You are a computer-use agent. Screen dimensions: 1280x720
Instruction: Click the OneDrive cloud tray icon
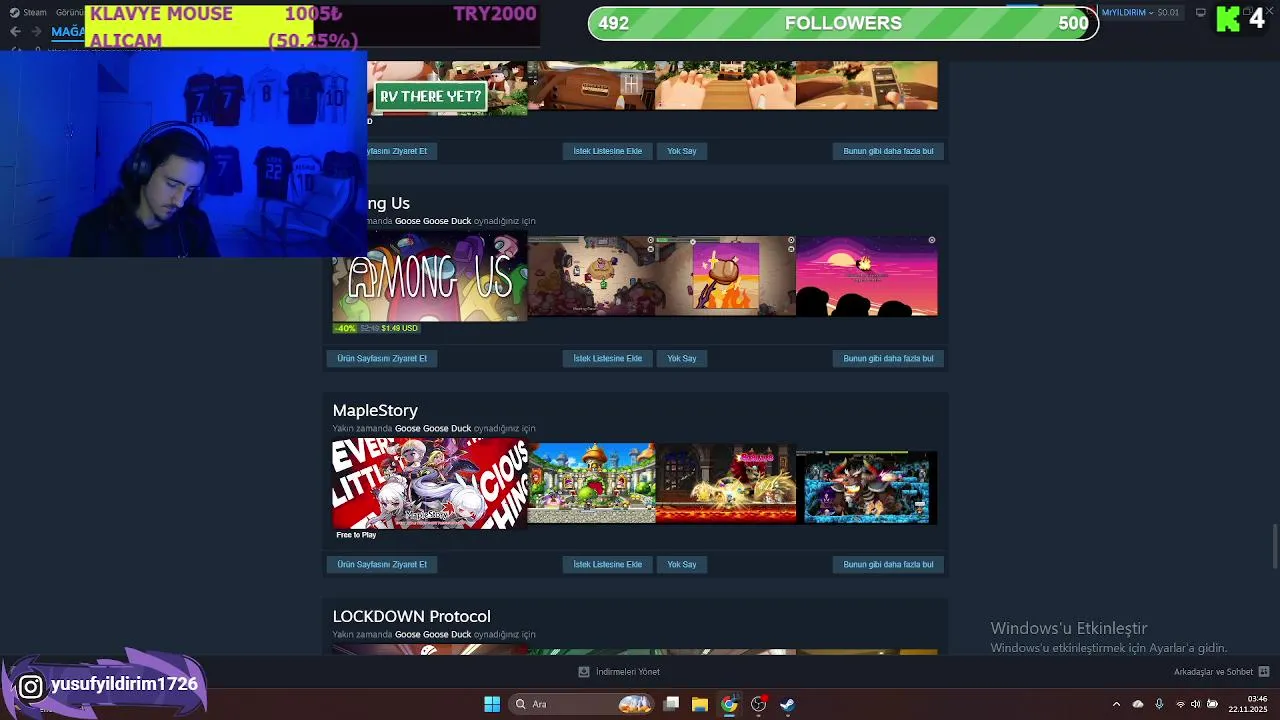[1138, 704]
